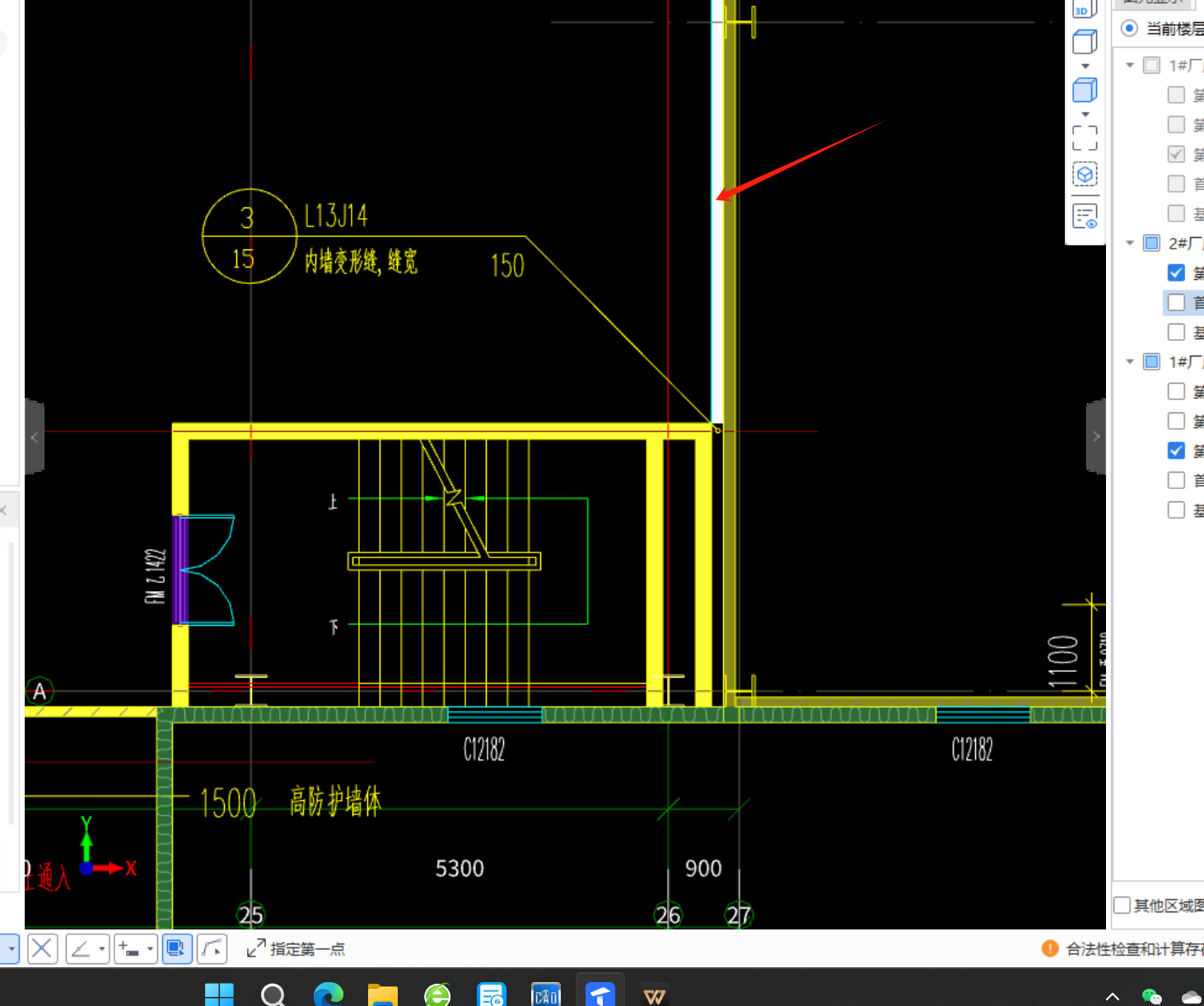Open the dashed-box local 3D cube icon

click(1085, 175)
